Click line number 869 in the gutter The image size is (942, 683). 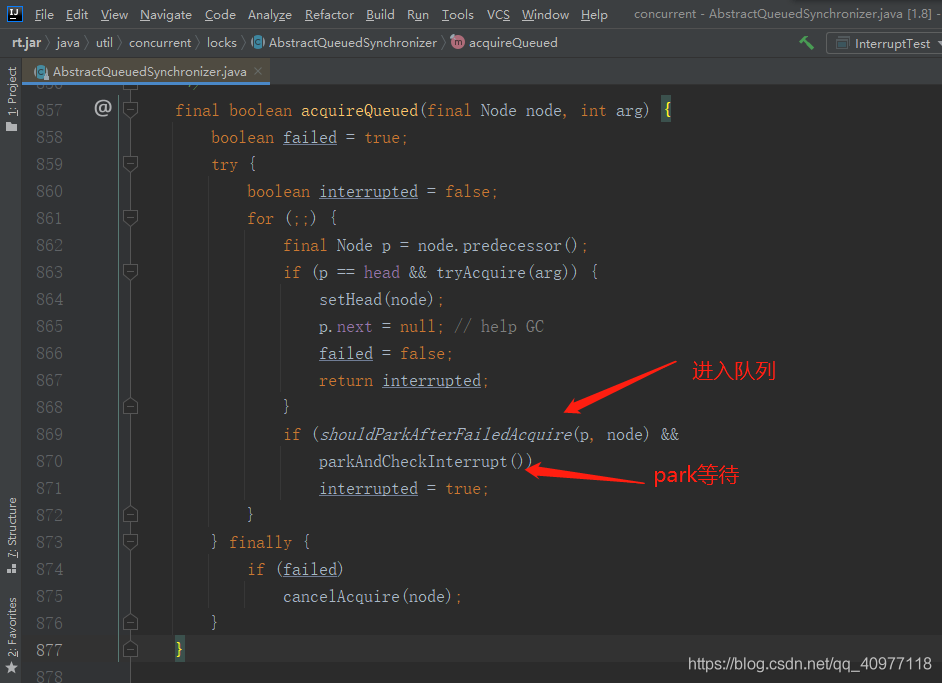pyautogui.click(x=49, y=434)
